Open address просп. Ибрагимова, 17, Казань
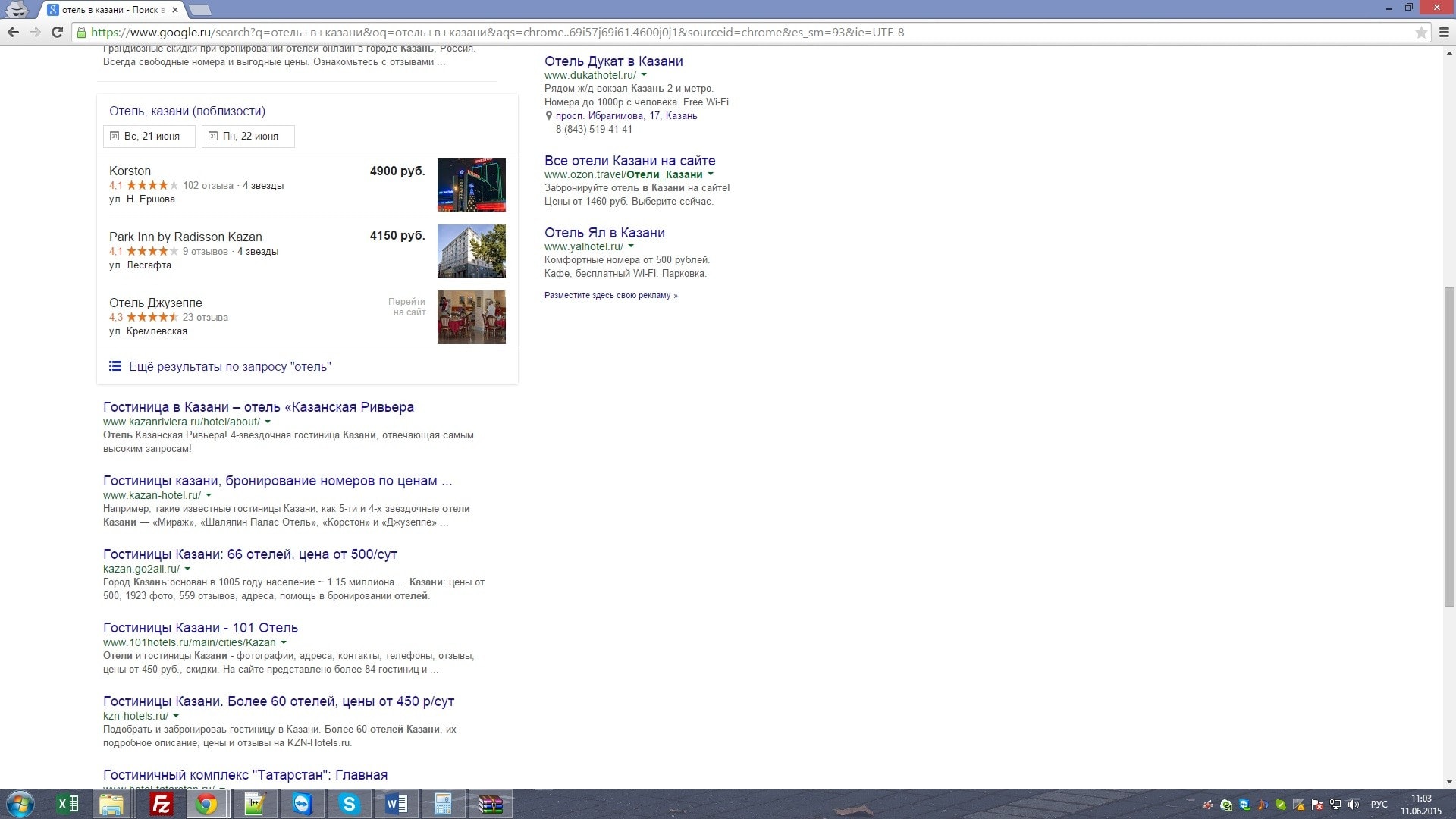This screenshot has width=1456, height=819. (x=626, y=116)
